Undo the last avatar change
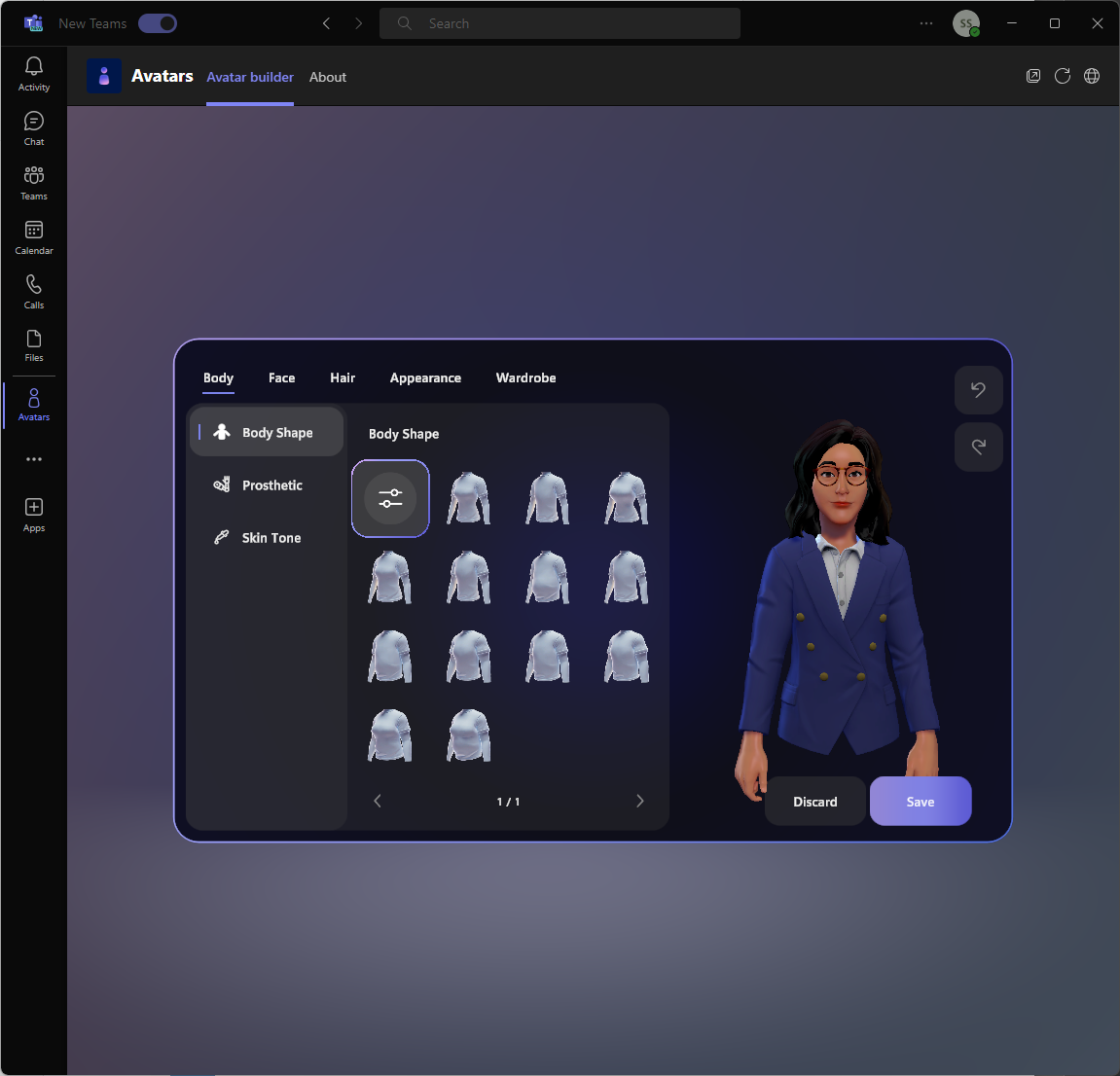The height and width of the screenshot is (1076, 1120). [979, 390]
